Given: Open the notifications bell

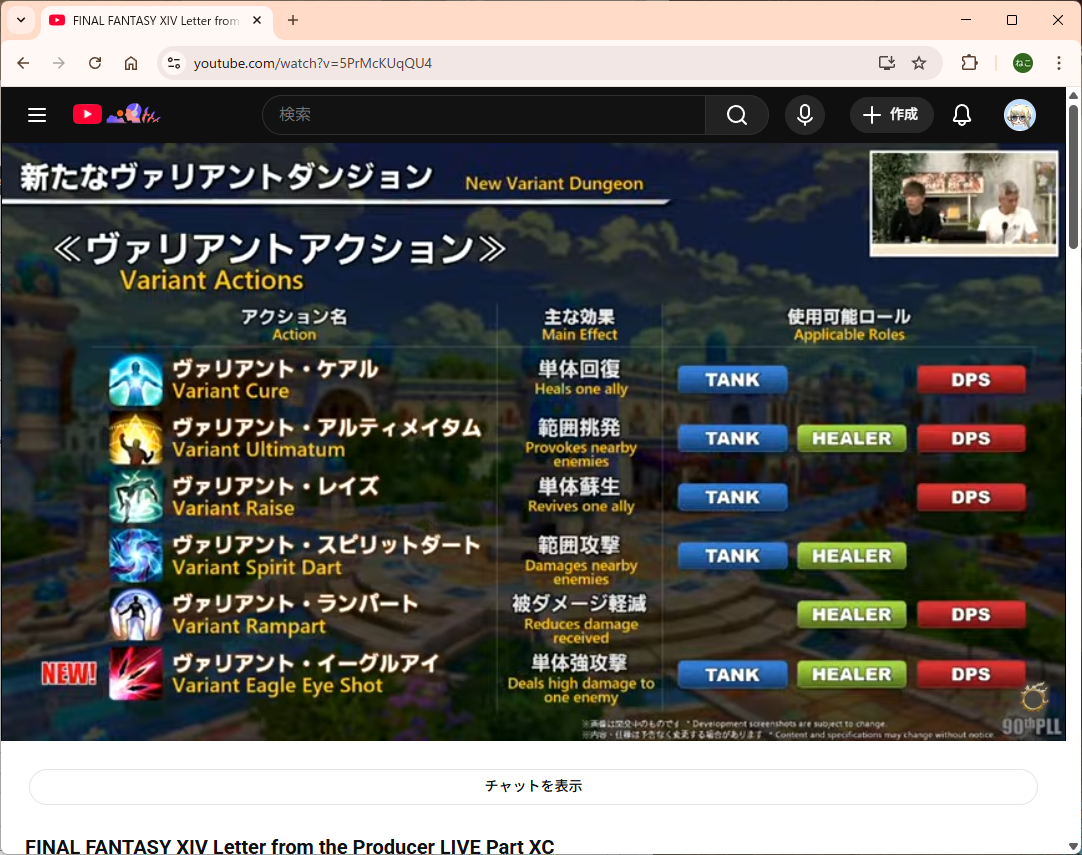Looking at the screenshot, I should (x=961, y=115).
